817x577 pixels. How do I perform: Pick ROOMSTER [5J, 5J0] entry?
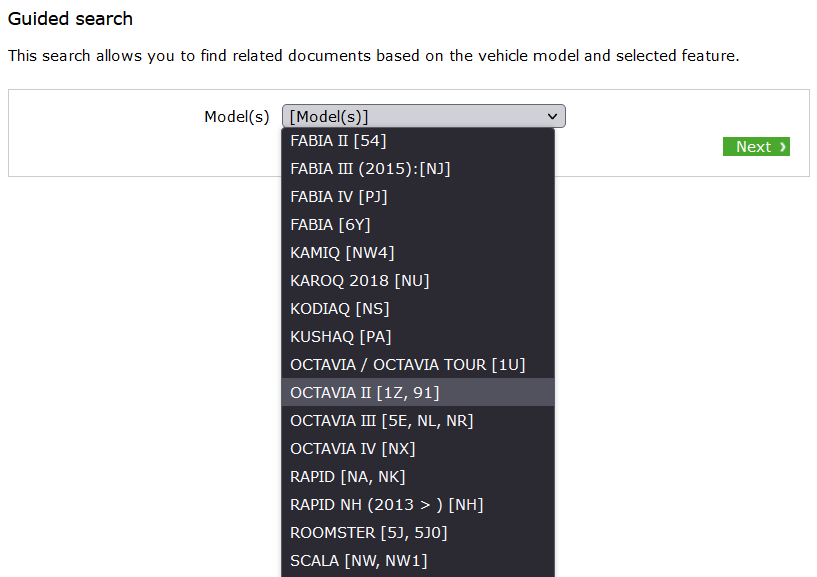(418, 533)
